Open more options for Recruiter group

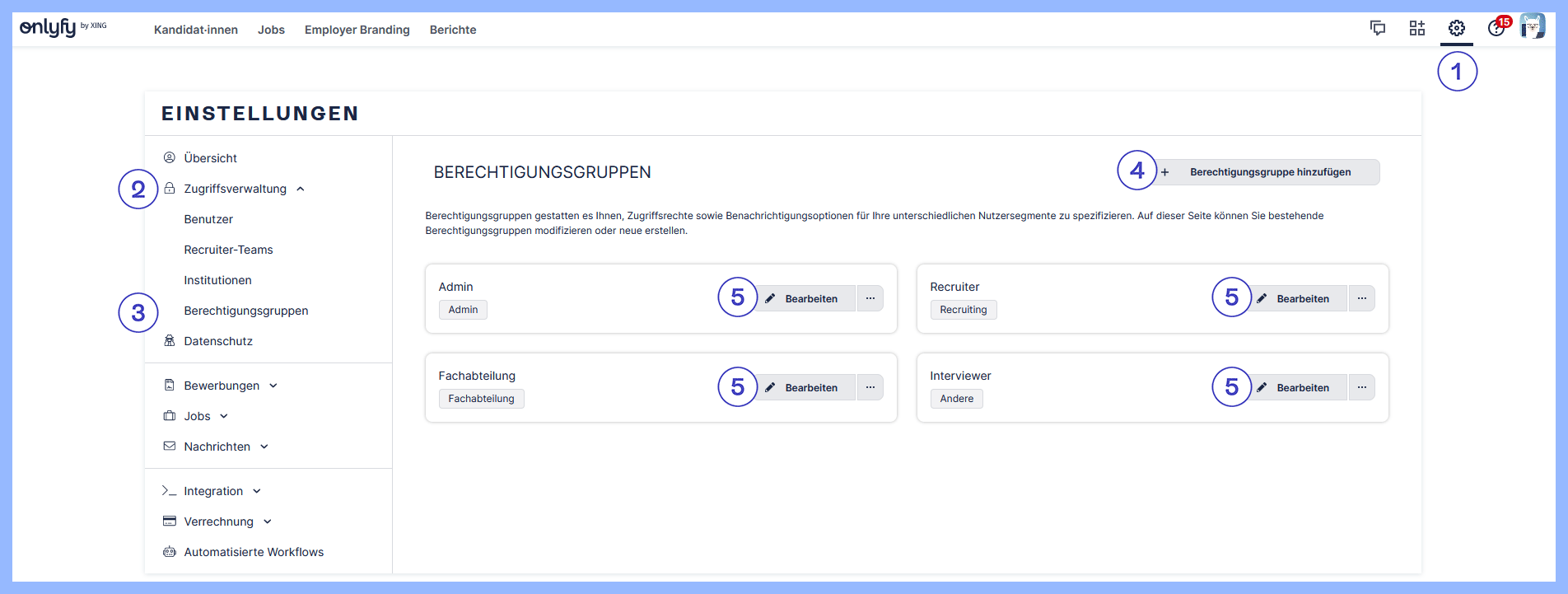(1361, 298)
